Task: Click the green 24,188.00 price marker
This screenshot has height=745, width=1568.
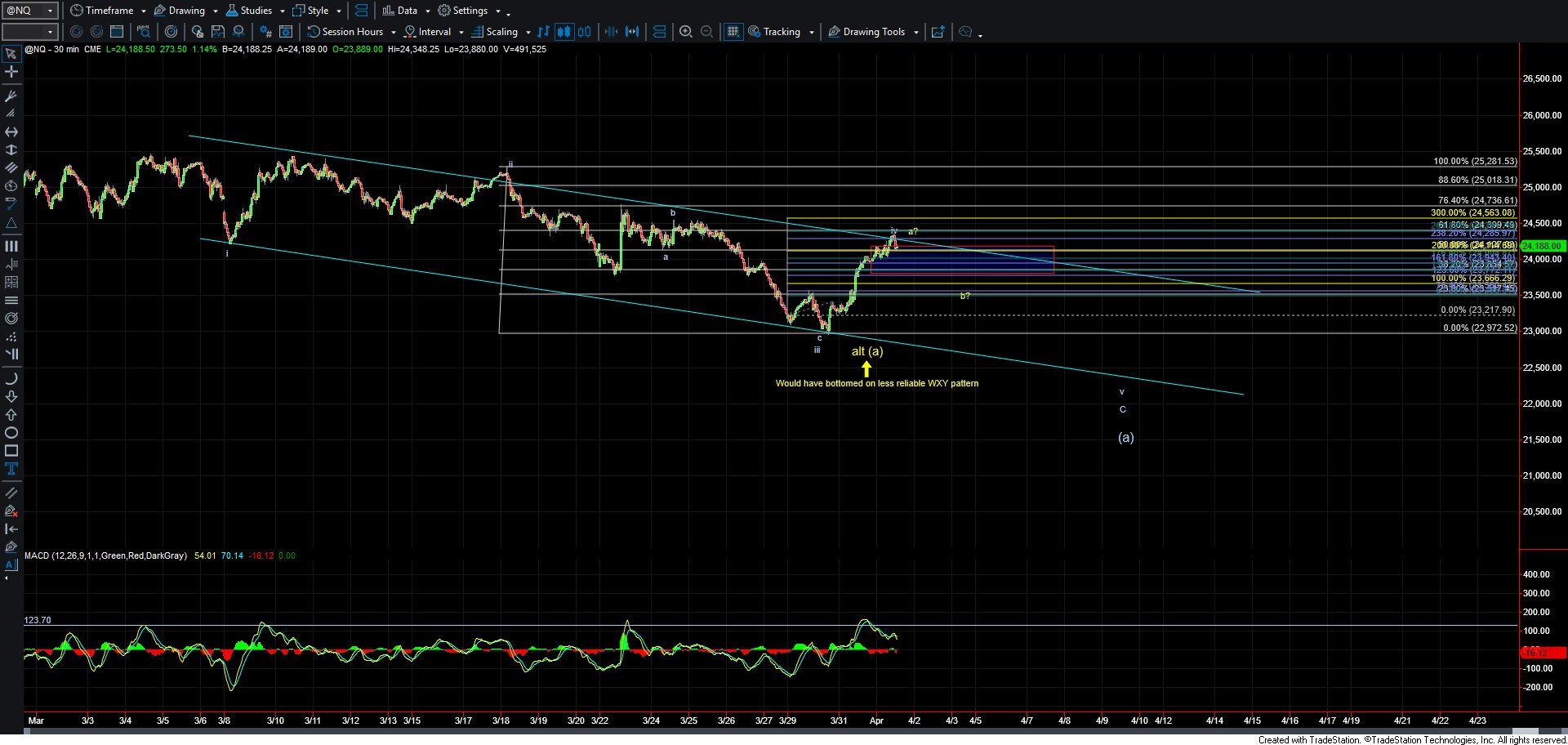Action: (1542, 246)
